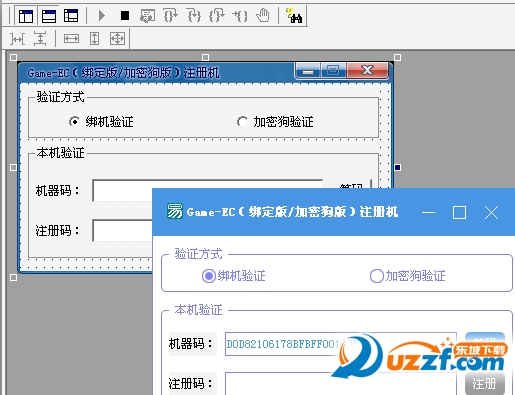515x395 pixels.
Task: Click the make-same-width alignment icon
Action: pyautogui.click(x=72, y=39)
